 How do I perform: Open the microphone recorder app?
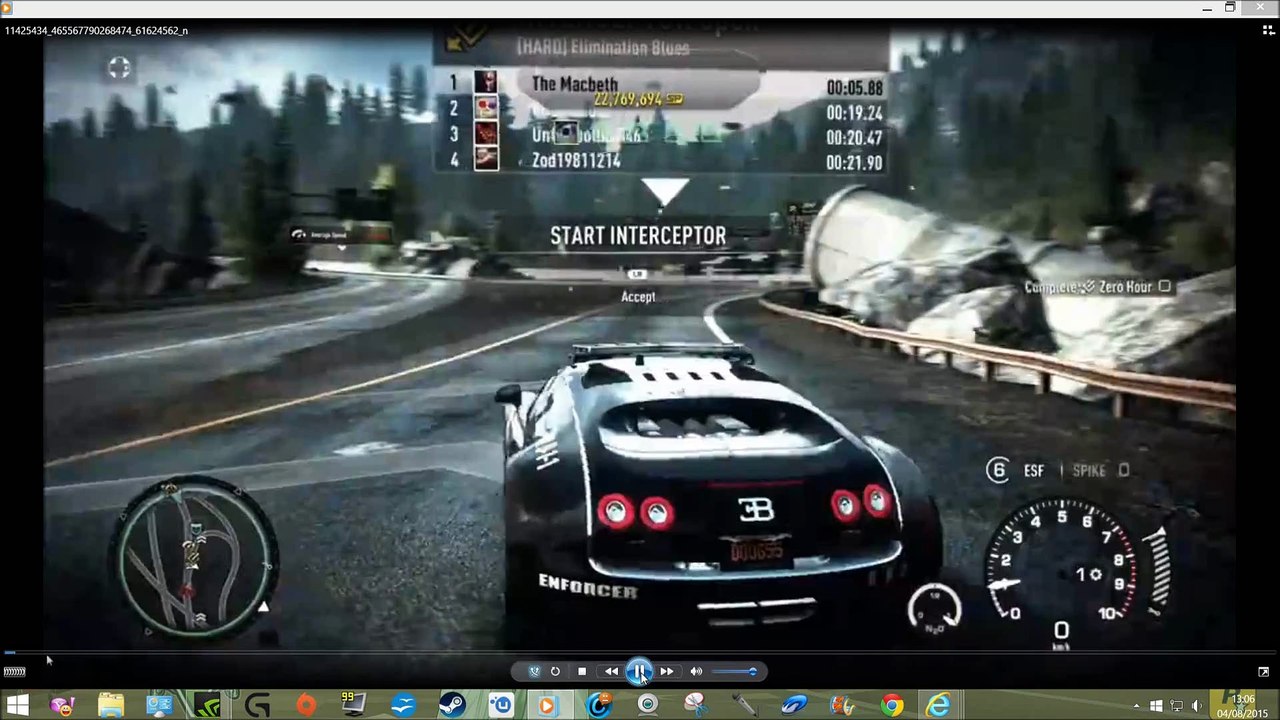pyautogui.click(x=745, y=707)
